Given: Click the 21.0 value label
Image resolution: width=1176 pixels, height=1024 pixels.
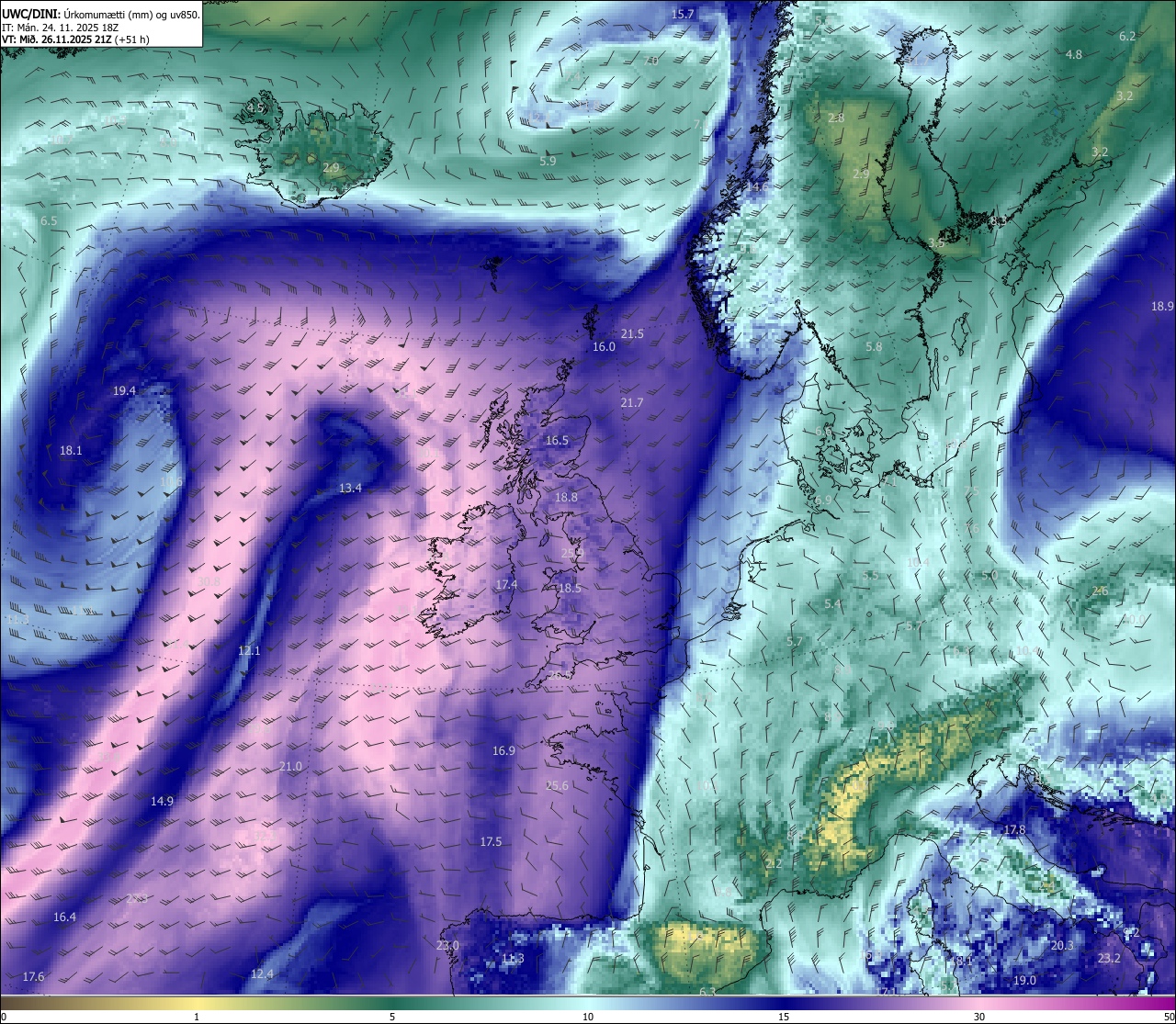Looking at the screenshot, I should (290, 766).
